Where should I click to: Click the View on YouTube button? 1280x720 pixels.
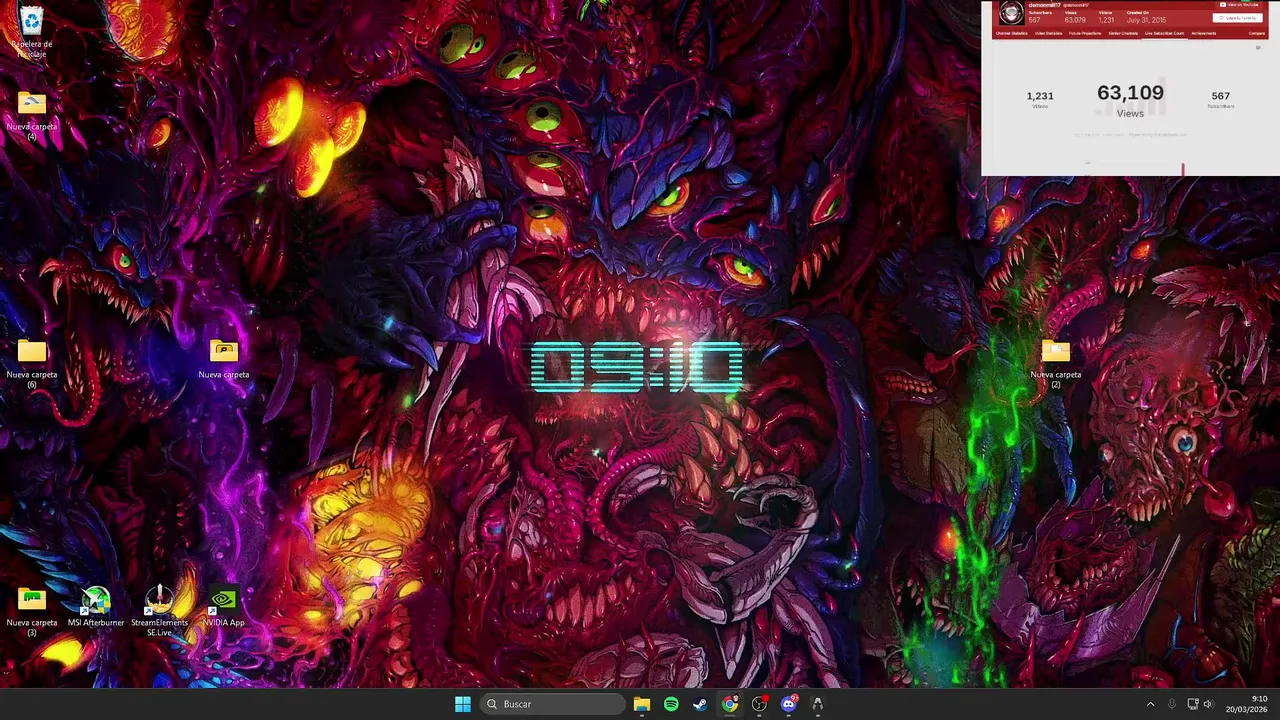point(1239,6)
